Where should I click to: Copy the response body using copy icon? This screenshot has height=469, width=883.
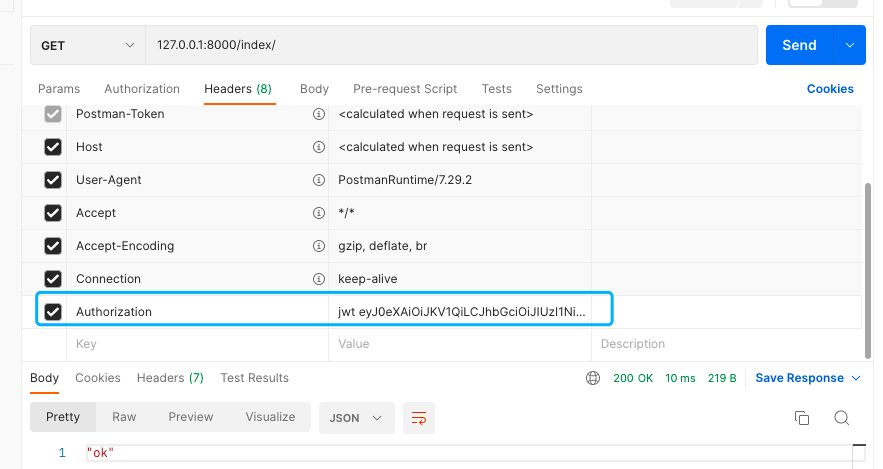tap(801, 417)
